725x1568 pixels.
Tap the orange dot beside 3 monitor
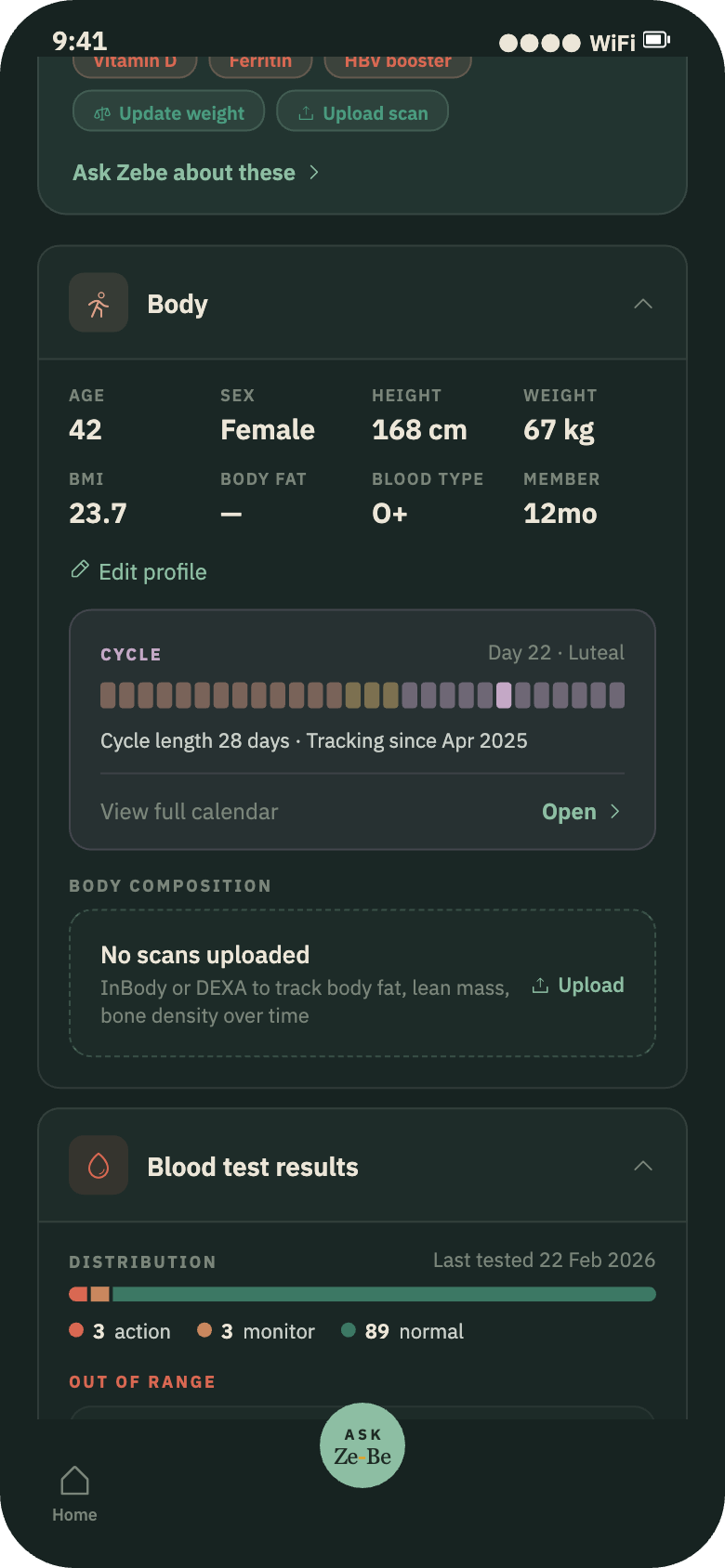pos(204,1330)
